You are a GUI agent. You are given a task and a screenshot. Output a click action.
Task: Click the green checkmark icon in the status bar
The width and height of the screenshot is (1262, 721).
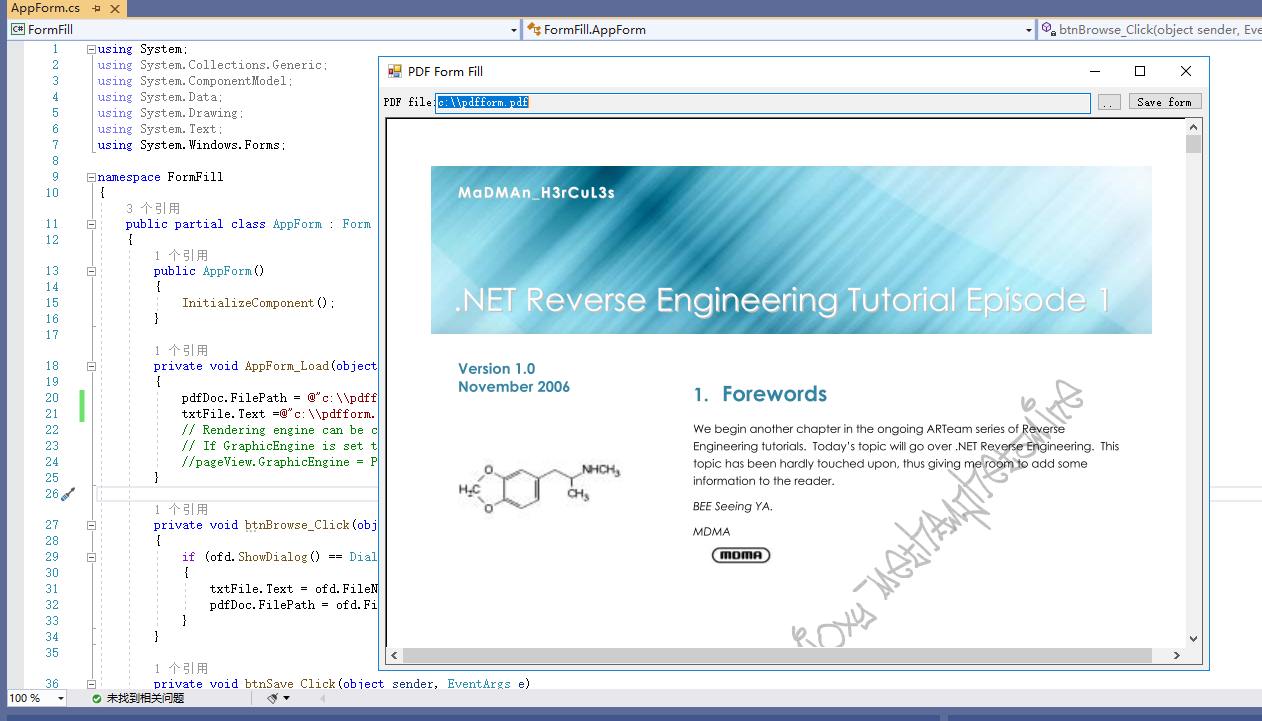pyautogui.click(x=99, y=698)
